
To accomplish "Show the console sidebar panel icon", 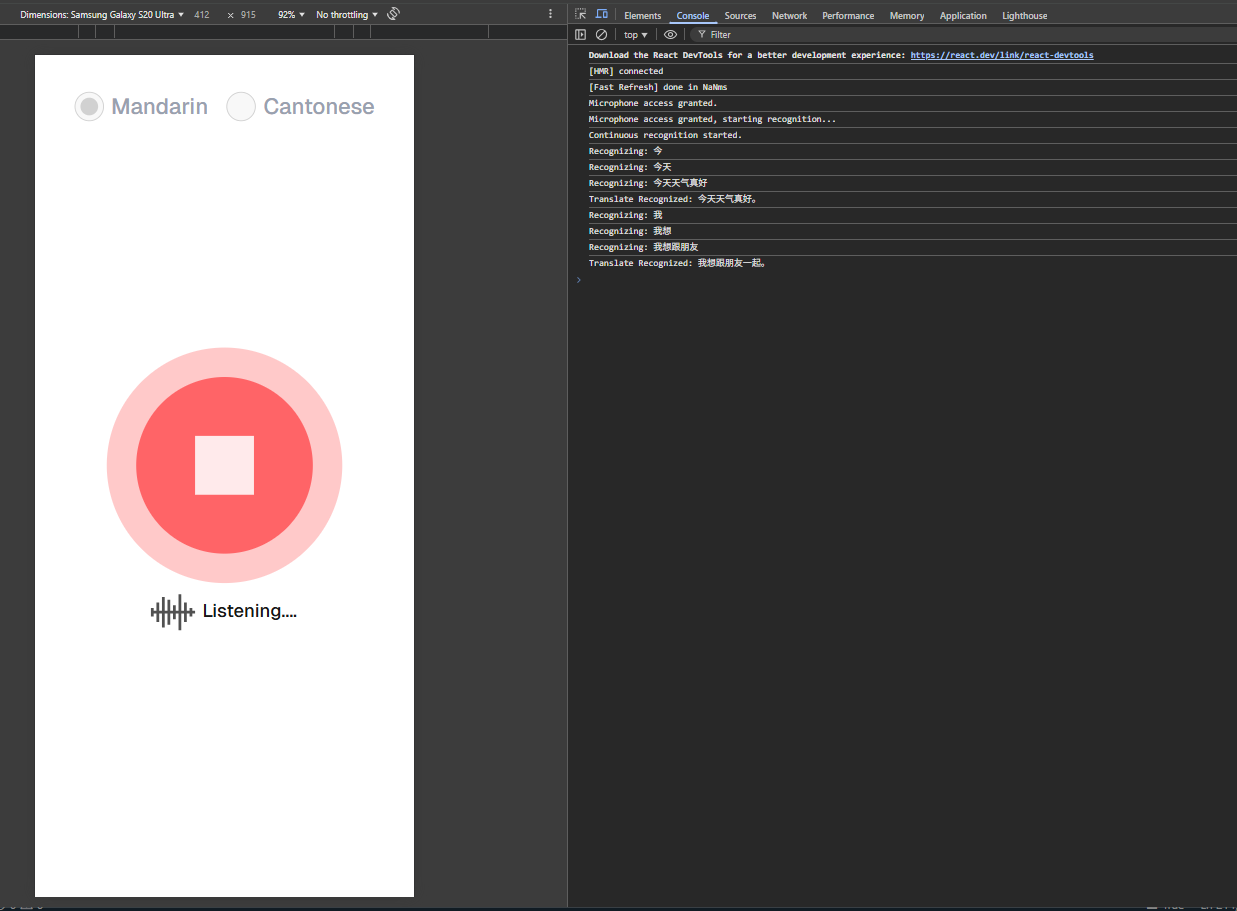I will tap(580, 34).
